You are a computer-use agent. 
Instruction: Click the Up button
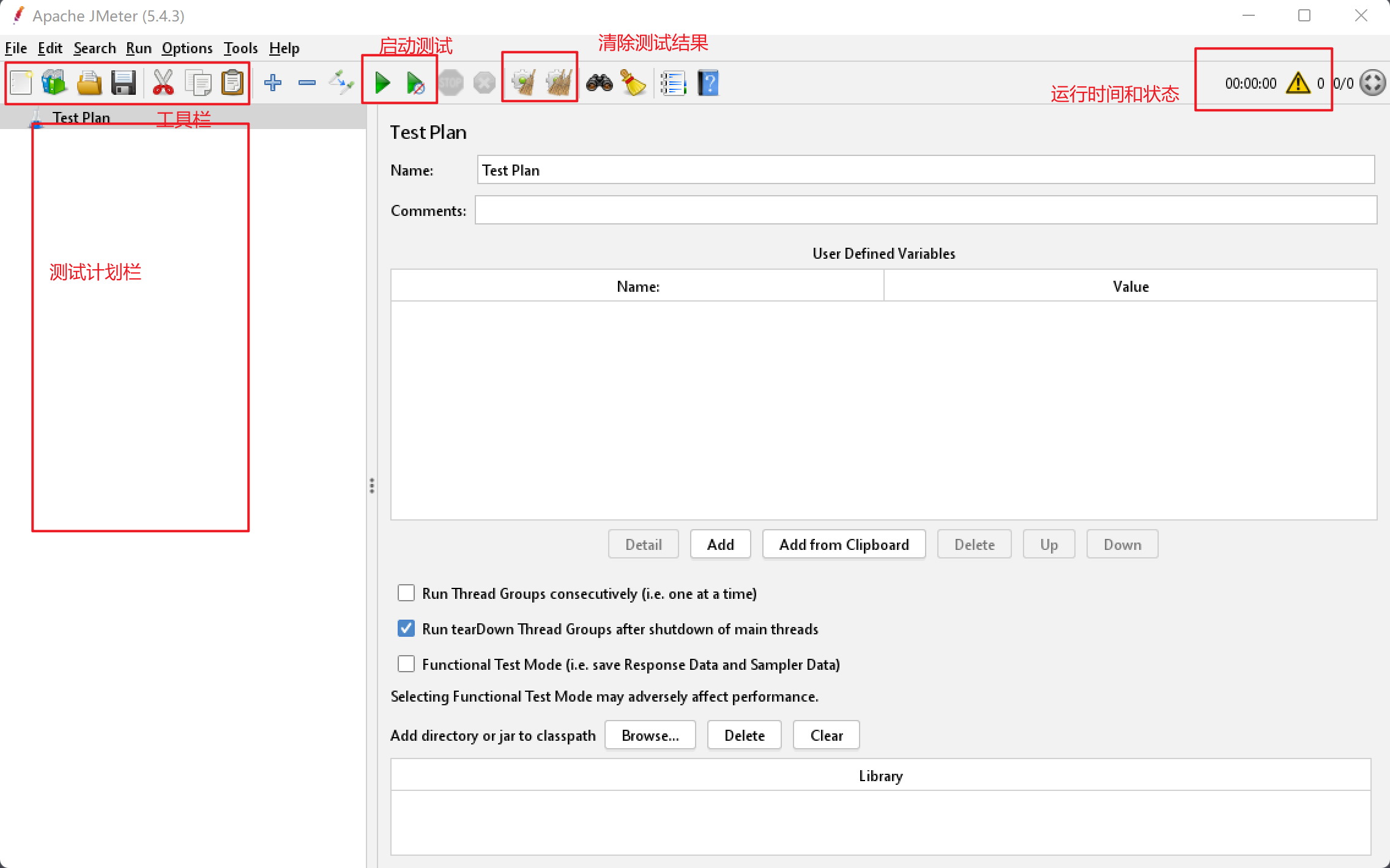coord(1049,544)
